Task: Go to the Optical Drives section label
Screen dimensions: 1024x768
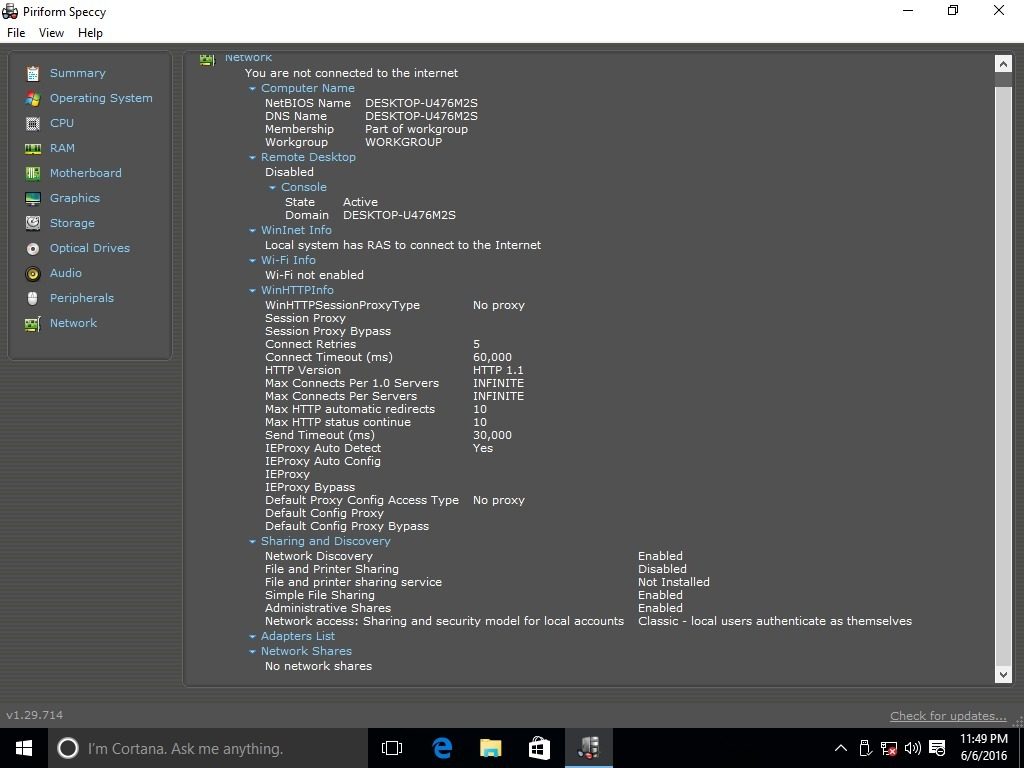Action: (x=89, y=248)
